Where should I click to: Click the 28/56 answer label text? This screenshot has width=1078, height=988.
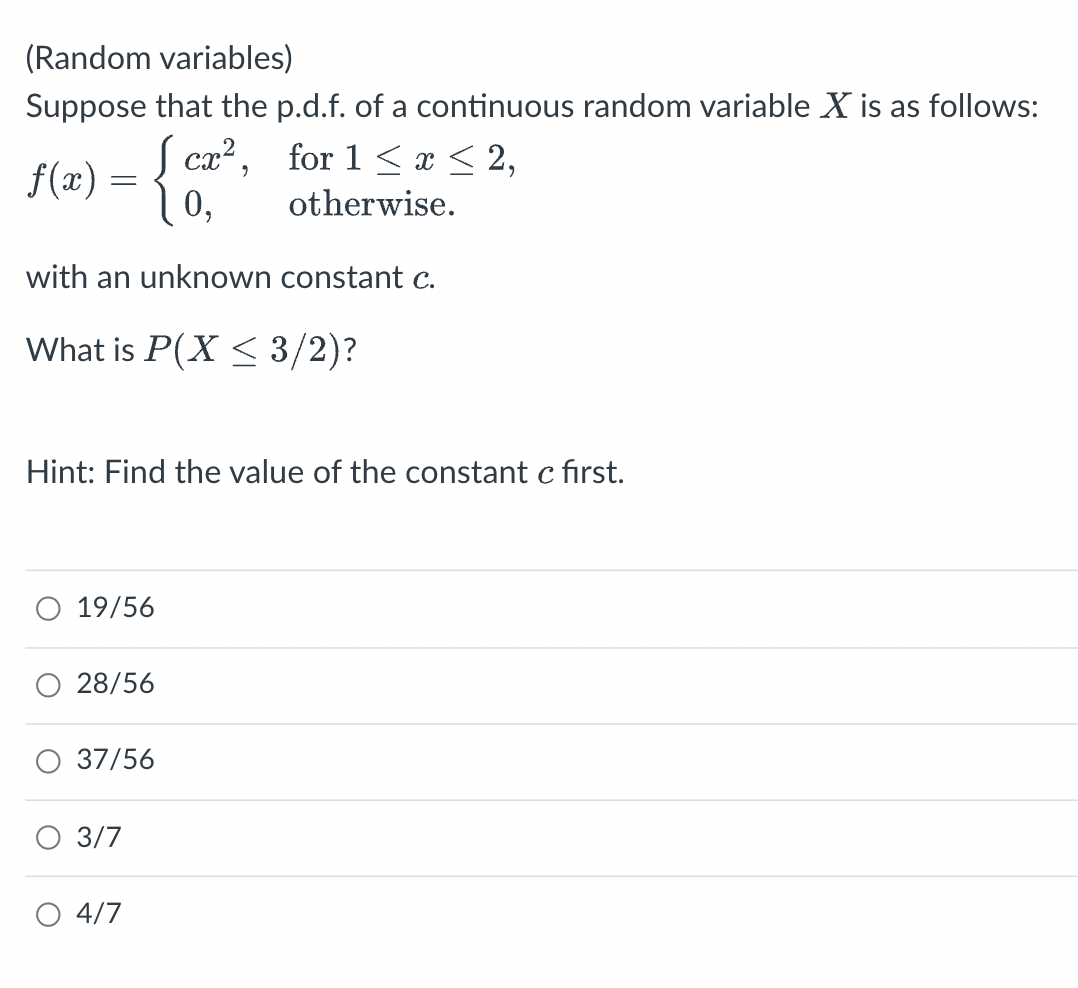pos(116,683)
